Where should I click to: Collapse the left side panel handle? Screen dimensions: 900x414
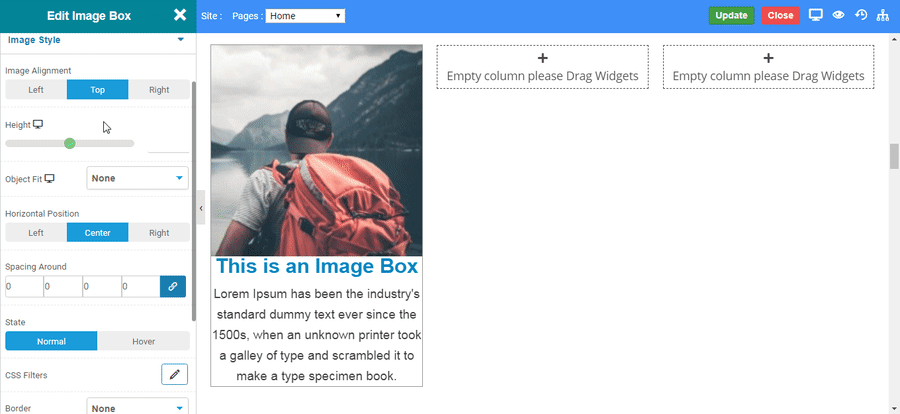201,208
